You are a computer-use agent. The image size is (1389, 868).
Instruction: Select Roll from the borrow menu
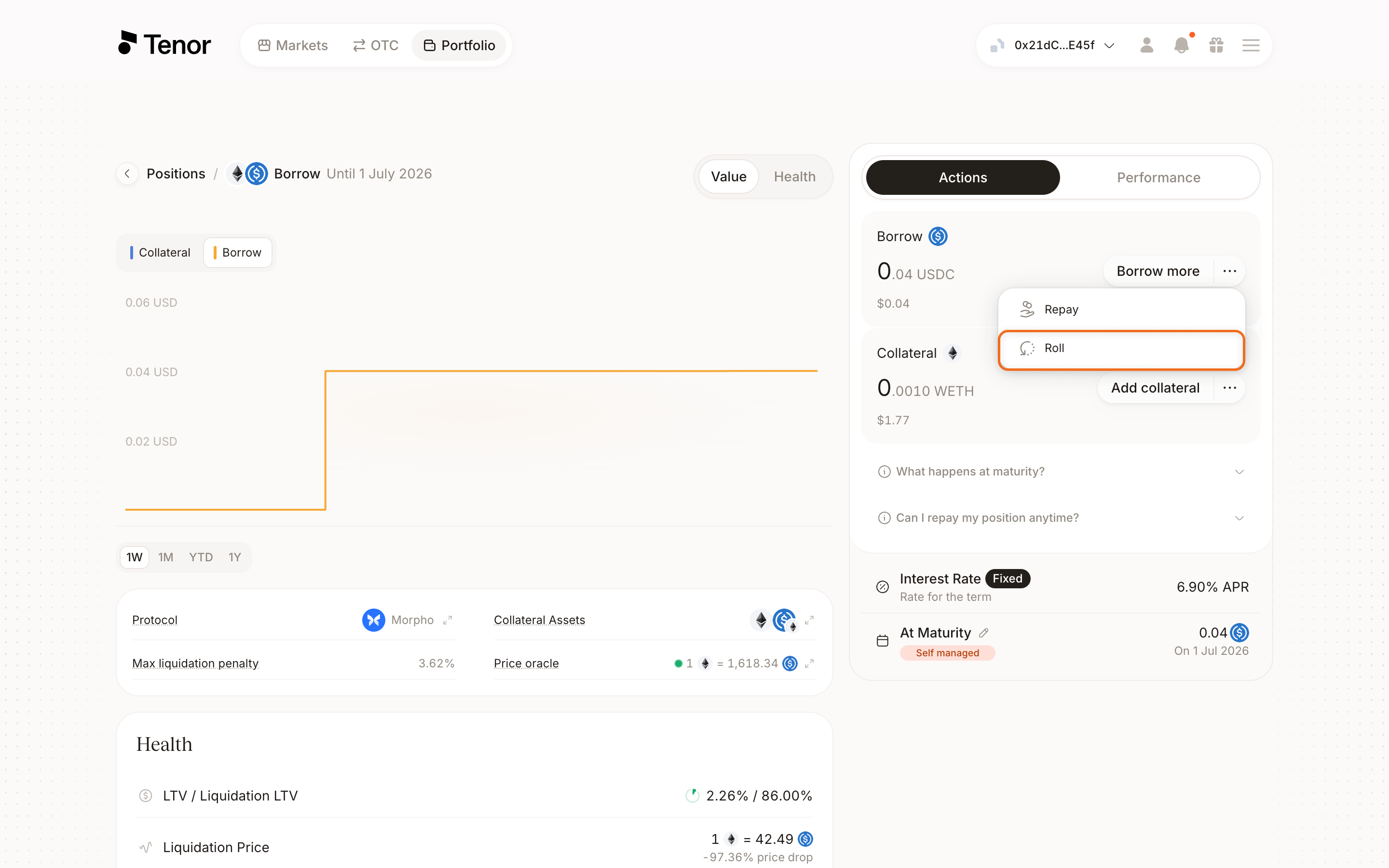click(x=1121, y=349)
